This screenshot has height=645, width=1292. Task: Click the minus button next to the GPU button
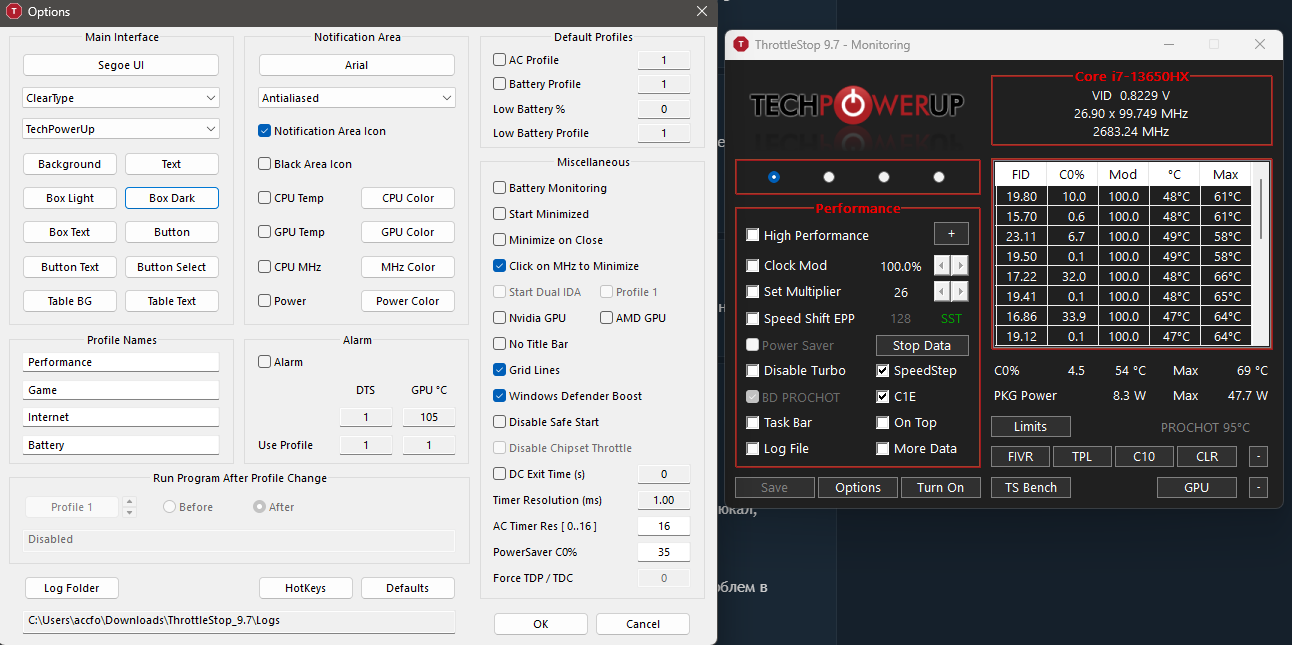1258,488
